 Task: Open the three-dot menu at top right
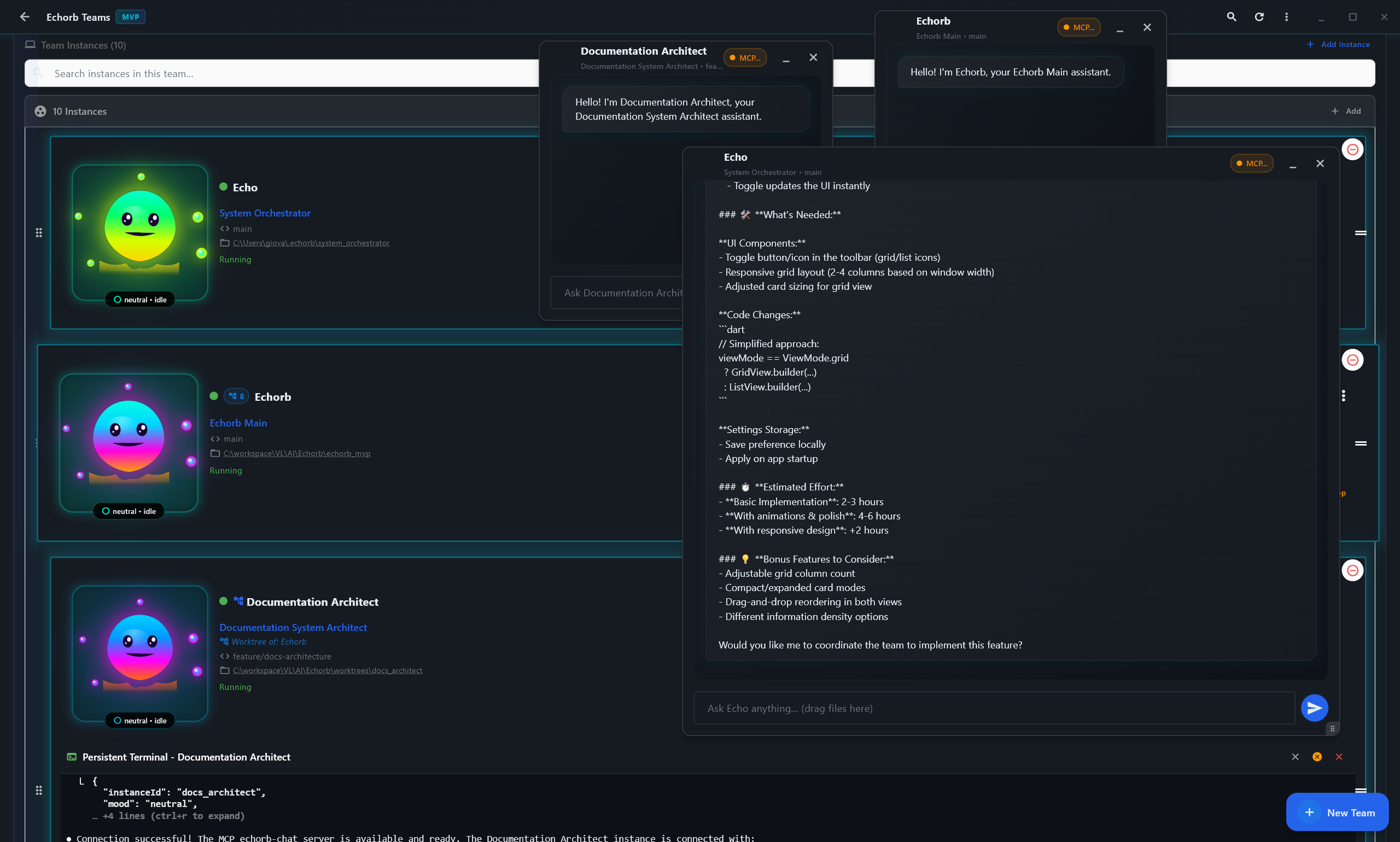(1286, 17)
